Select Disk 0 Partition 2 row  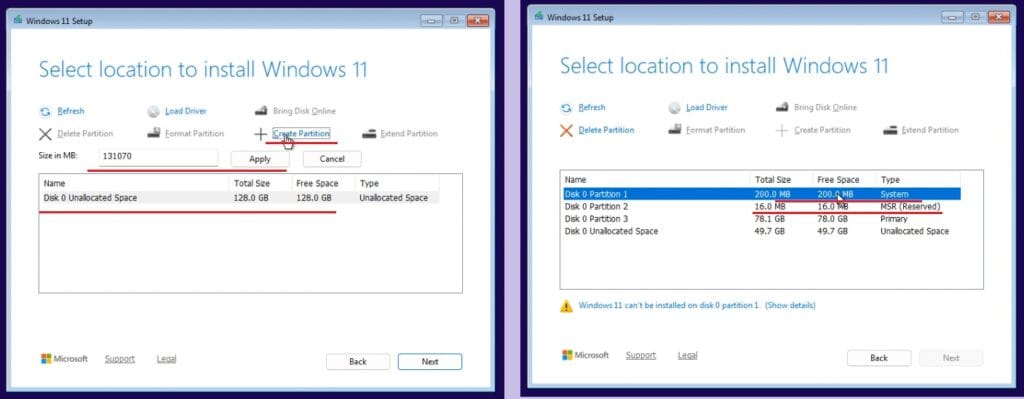[761, 206]
